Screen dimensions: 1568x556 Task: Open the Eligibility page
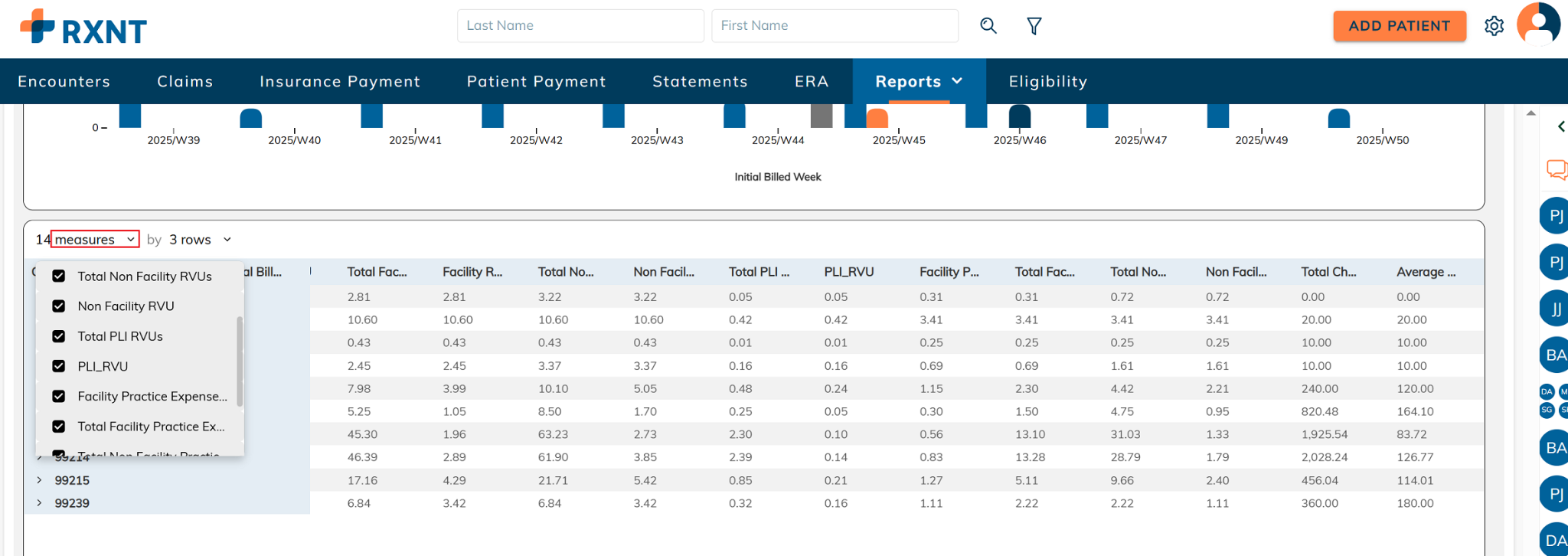pyautogui.click(x=1047, y=81)
